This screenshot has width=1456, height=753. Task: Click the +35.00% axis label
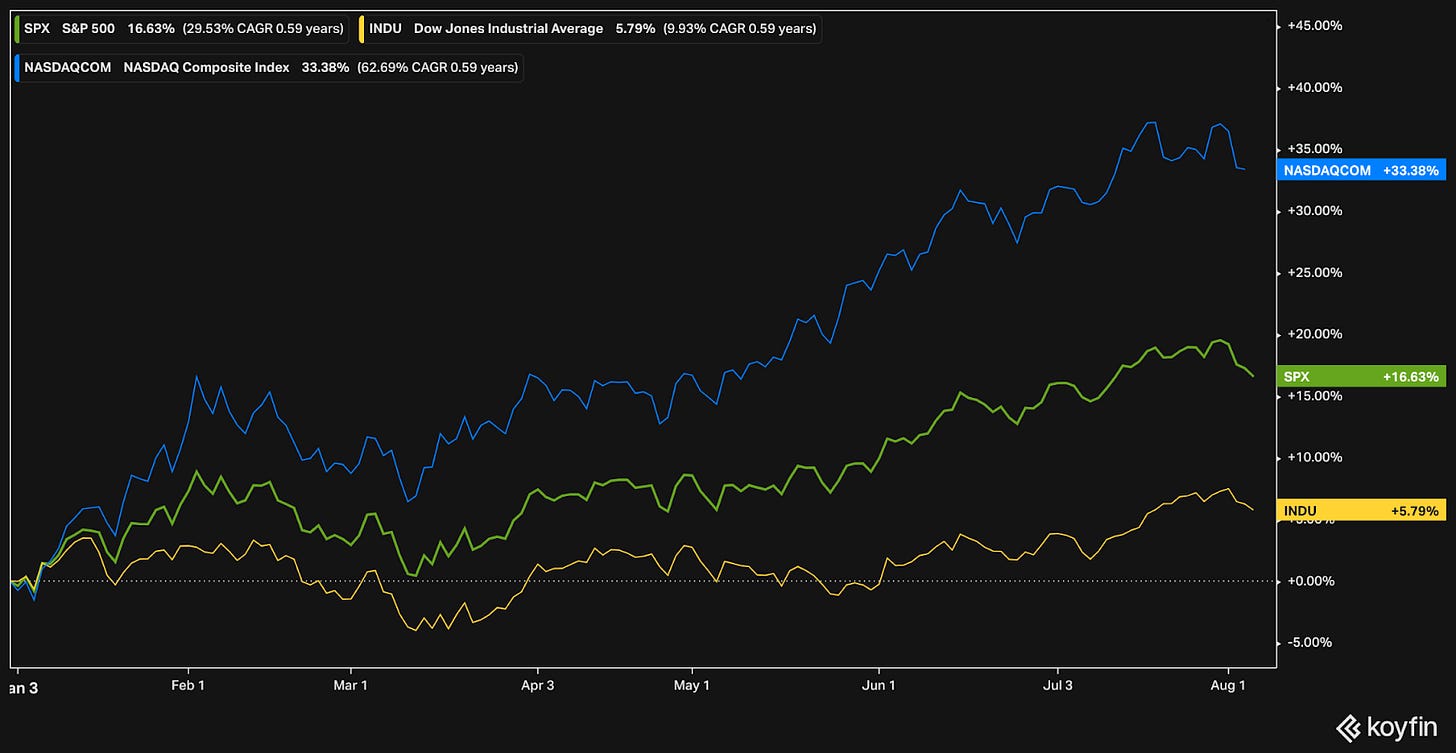tap(1313, 149)
